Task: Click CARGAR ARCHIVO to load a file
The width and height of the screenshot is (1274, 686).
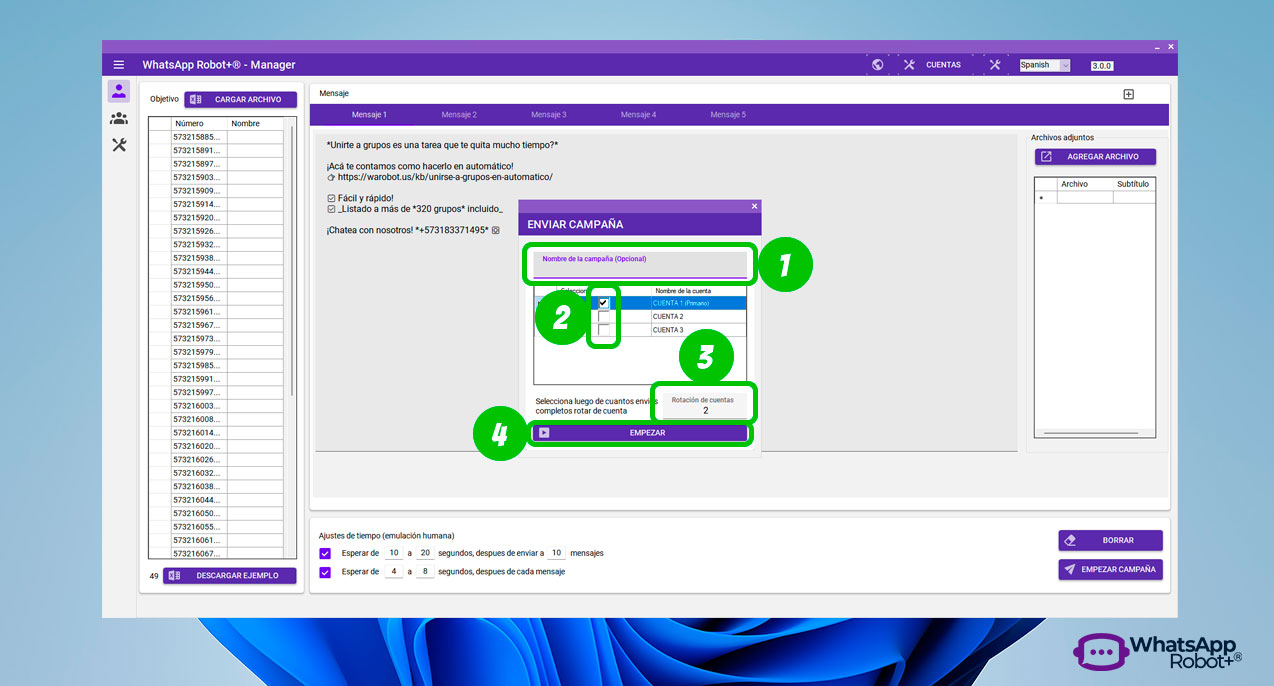Action: (240, 99)
